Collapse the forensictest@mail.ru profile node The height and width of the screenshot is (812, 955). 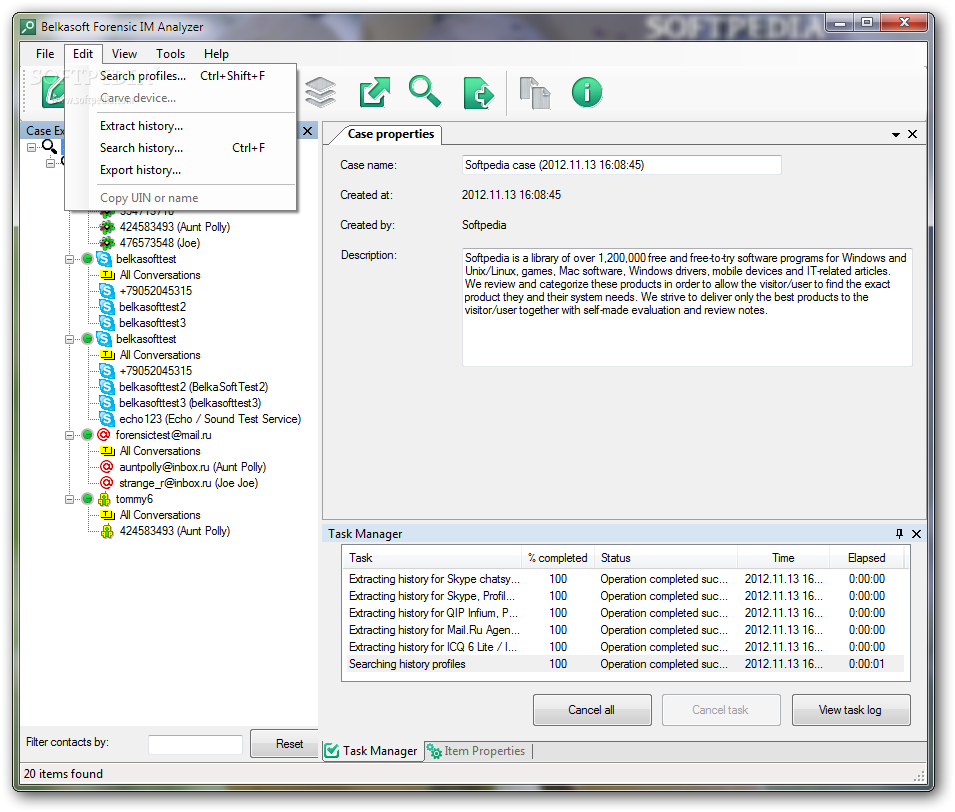pyautogui.click(x=69, y=435)
